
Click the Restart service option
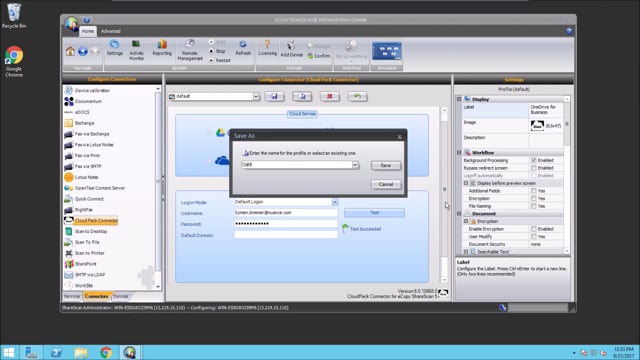click(220, 60)
